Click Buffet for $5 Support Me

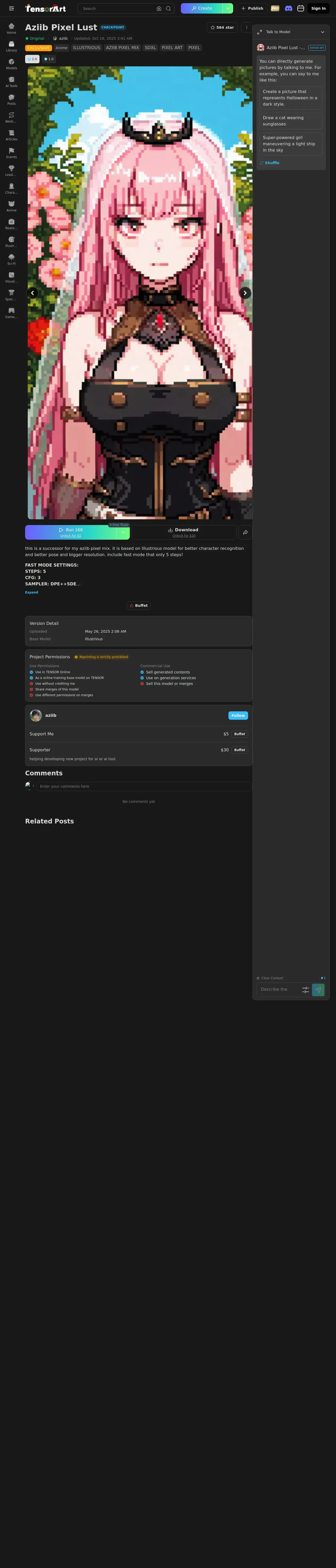[240, 734]
